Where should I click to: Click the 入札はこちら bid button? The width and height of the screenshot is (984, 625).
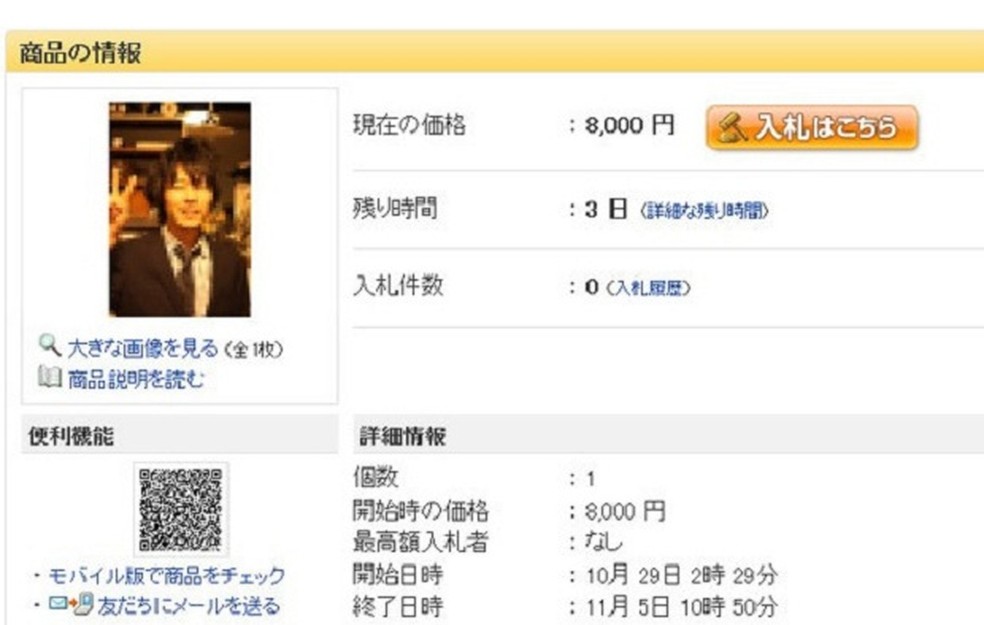[x=812, y=128]
